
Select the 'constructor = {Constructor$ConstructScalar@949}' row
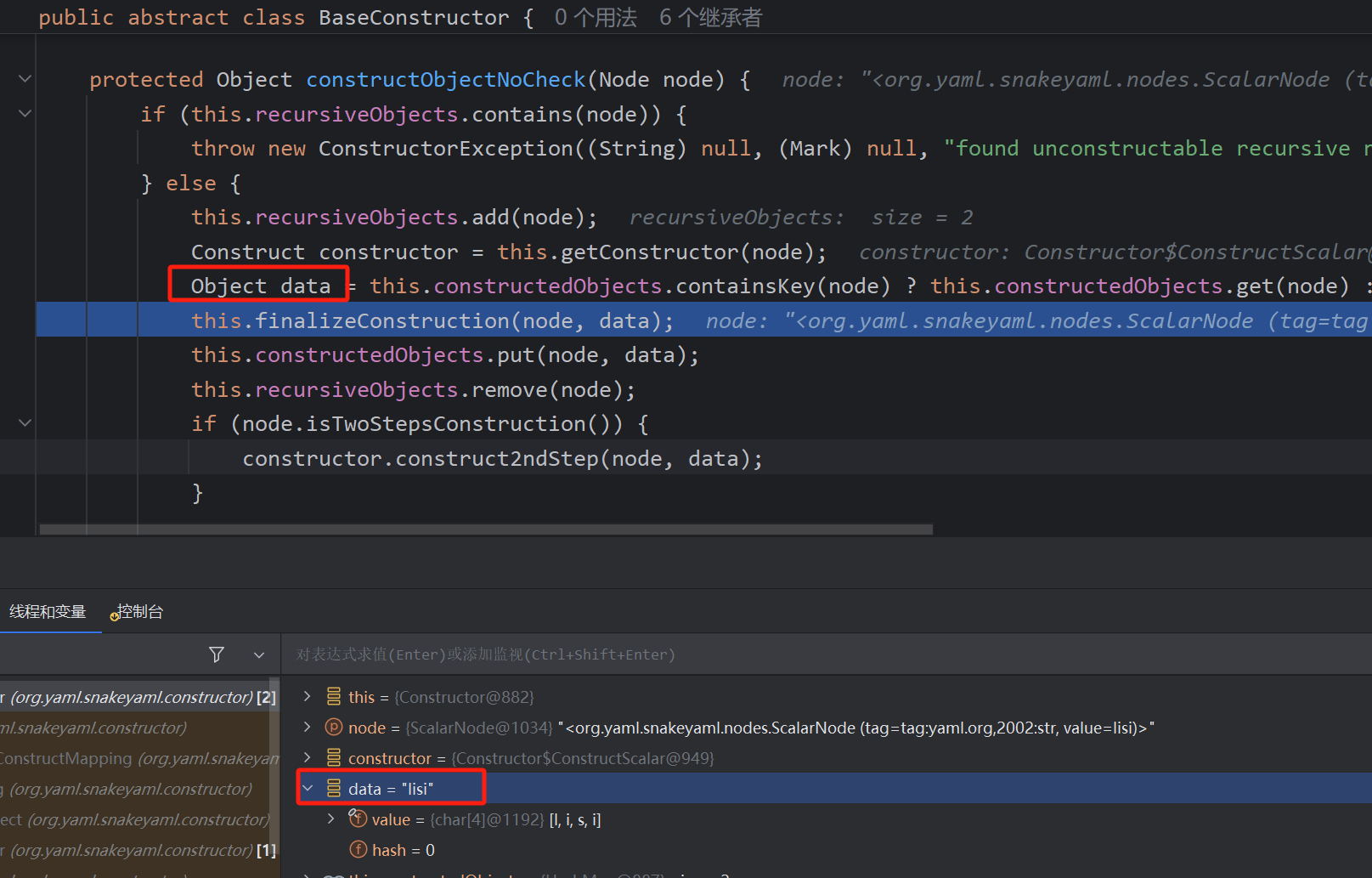(x=826, y=758)
